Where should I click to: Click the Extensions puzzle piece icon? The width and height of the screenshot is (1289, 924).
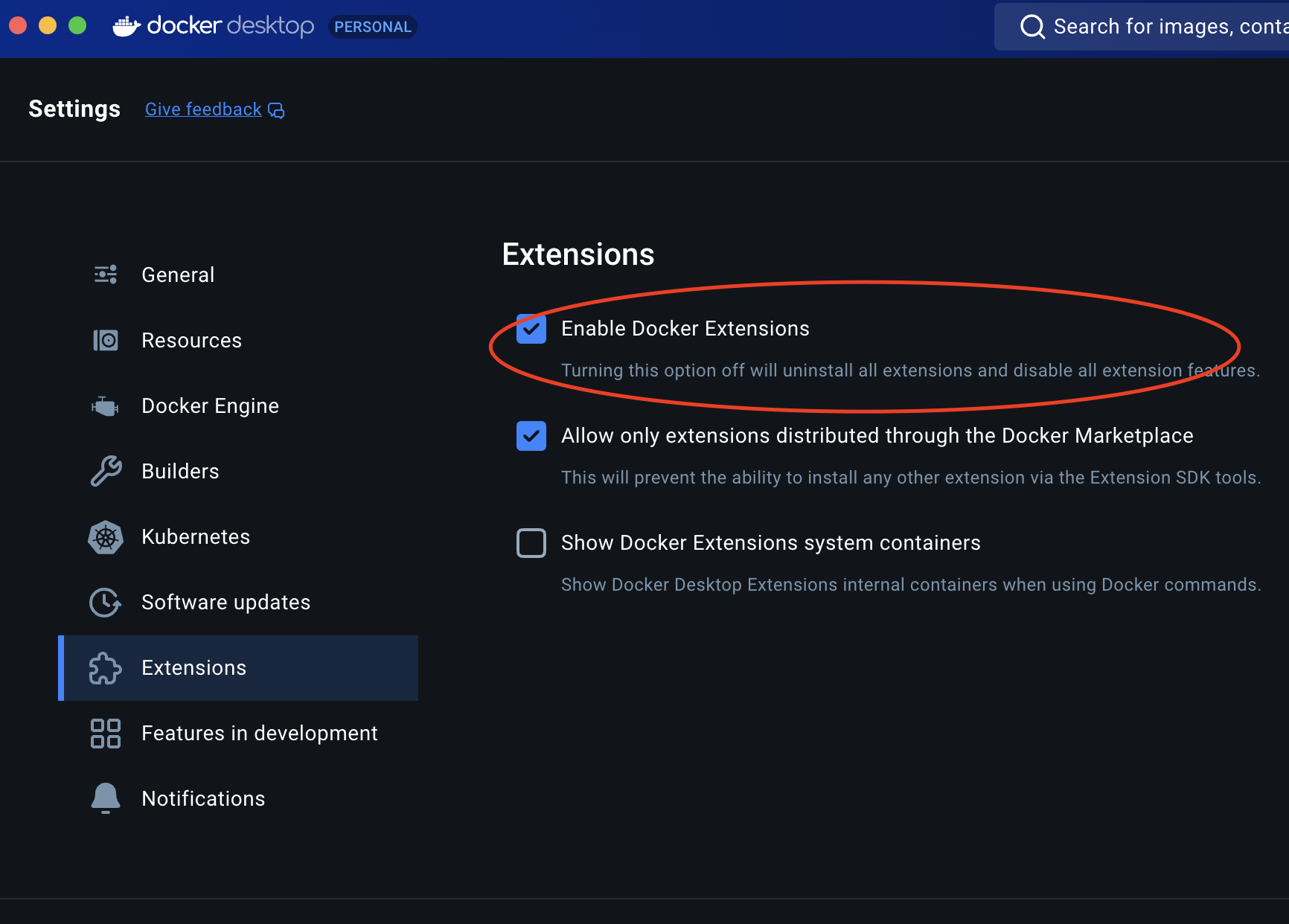coord(106,668)
